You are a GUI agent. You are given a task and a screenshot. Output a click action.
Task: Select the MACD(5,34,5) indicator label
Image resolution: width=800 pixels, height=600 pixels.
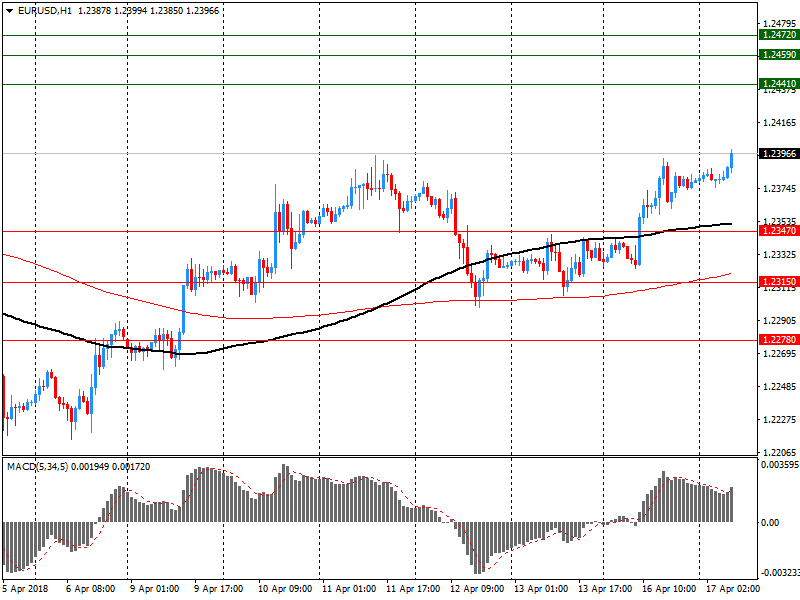(37, 467)
